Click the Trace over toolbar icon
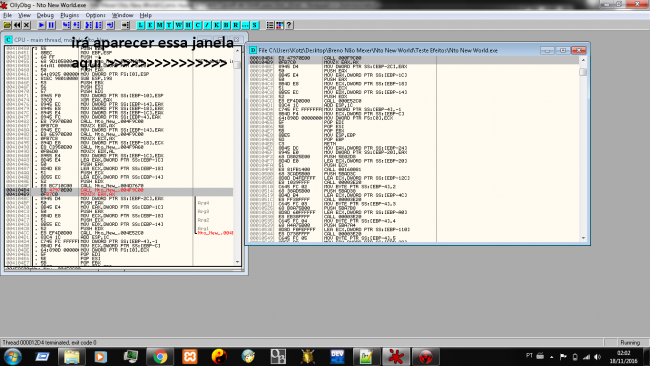The image size is (650, 366). (x=99, y=25)
